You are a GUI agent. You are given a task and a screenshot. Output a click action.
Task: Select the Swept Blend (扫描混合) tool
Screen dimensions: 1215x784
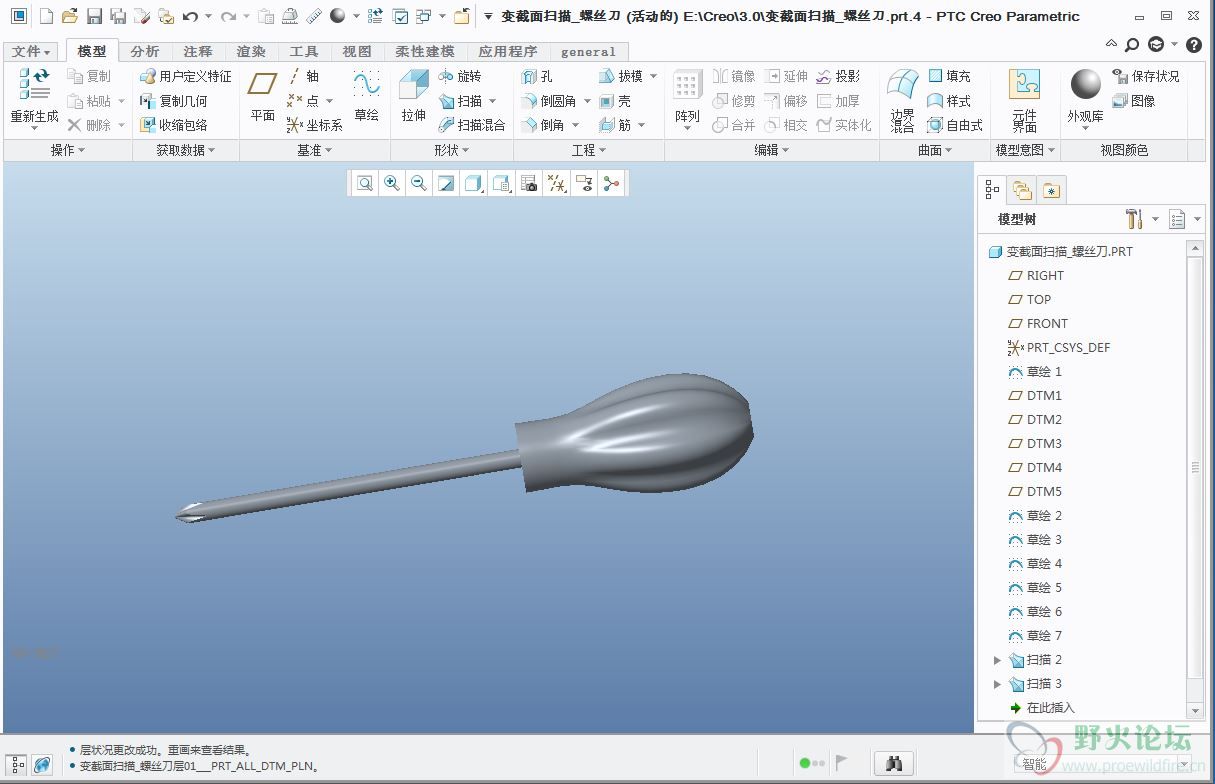472,125
